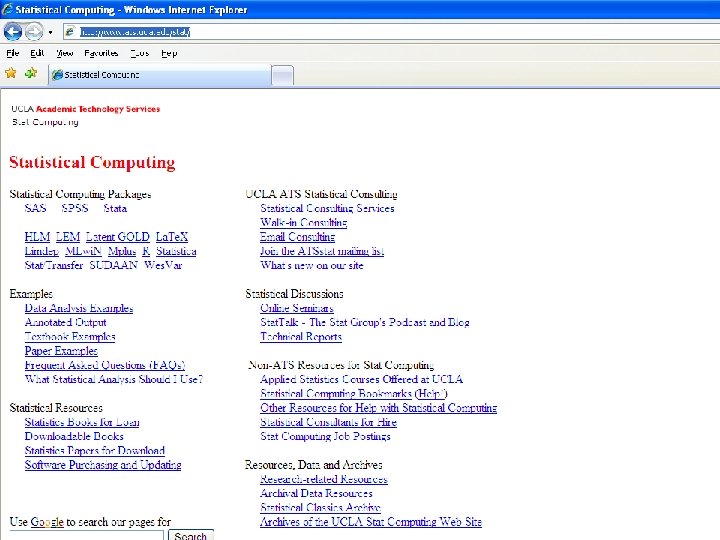Click the Search button
720x540 pixels.
[x=191, y=535]
